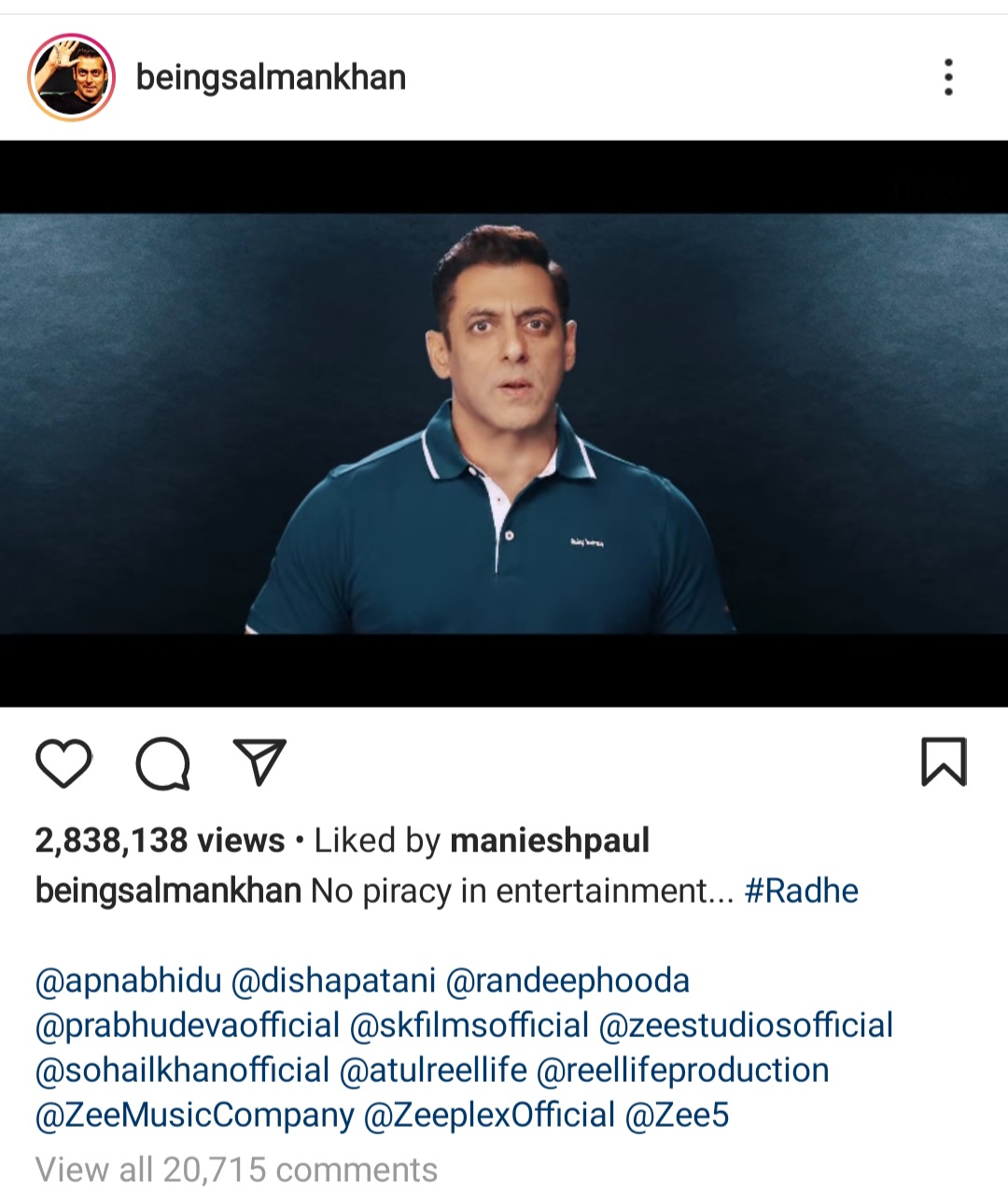
Task: Visit the @zeestudiosofficial page
Action: tap(746, 1025)
